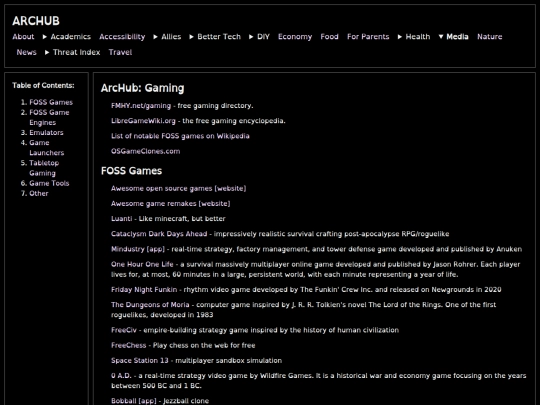Open the FreeChess link

coord(128,345)
